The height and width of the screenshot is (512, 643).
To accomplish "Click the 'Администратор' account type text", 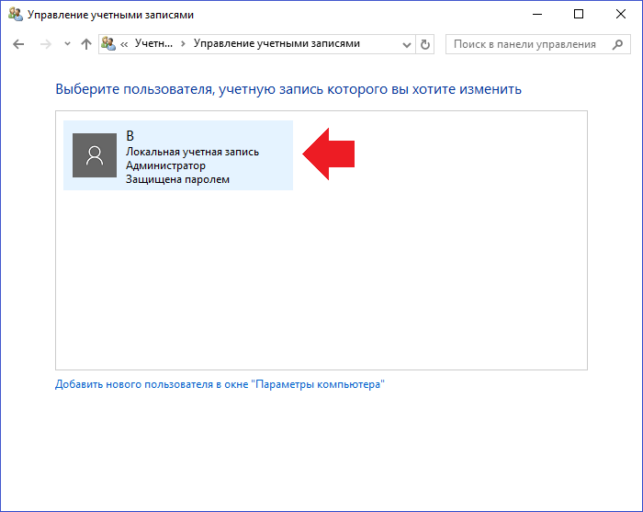I will point(166,166).
